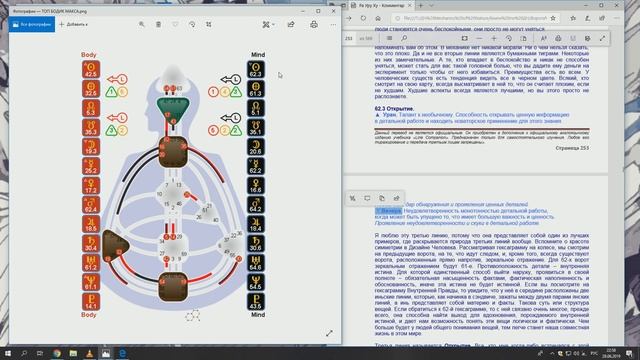Enter PDF fullscreen with the expand arrows
640x360 pixels.
pos(602,38)
